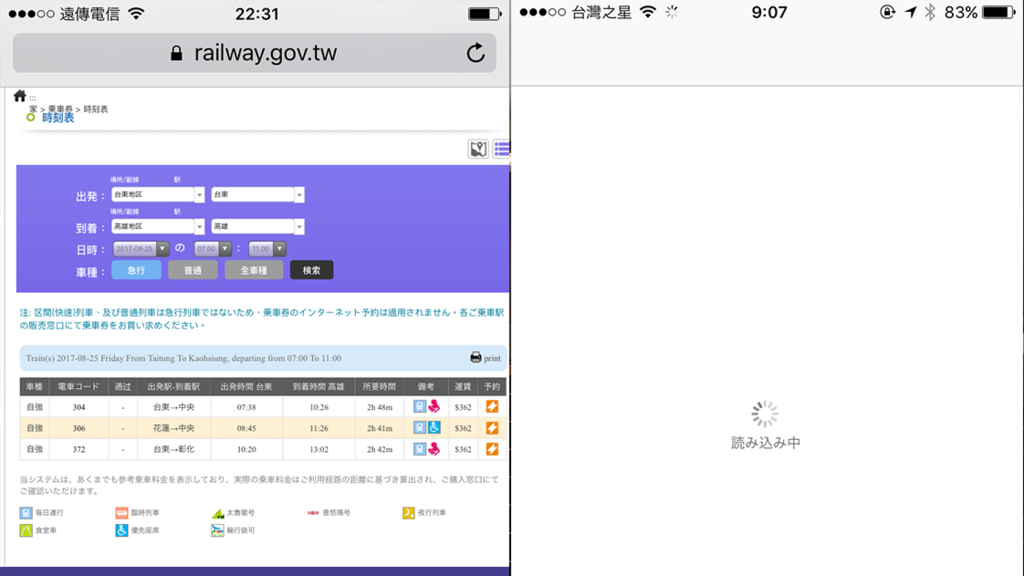Click 時刻表 in the breadcrumb

(95, 109)
